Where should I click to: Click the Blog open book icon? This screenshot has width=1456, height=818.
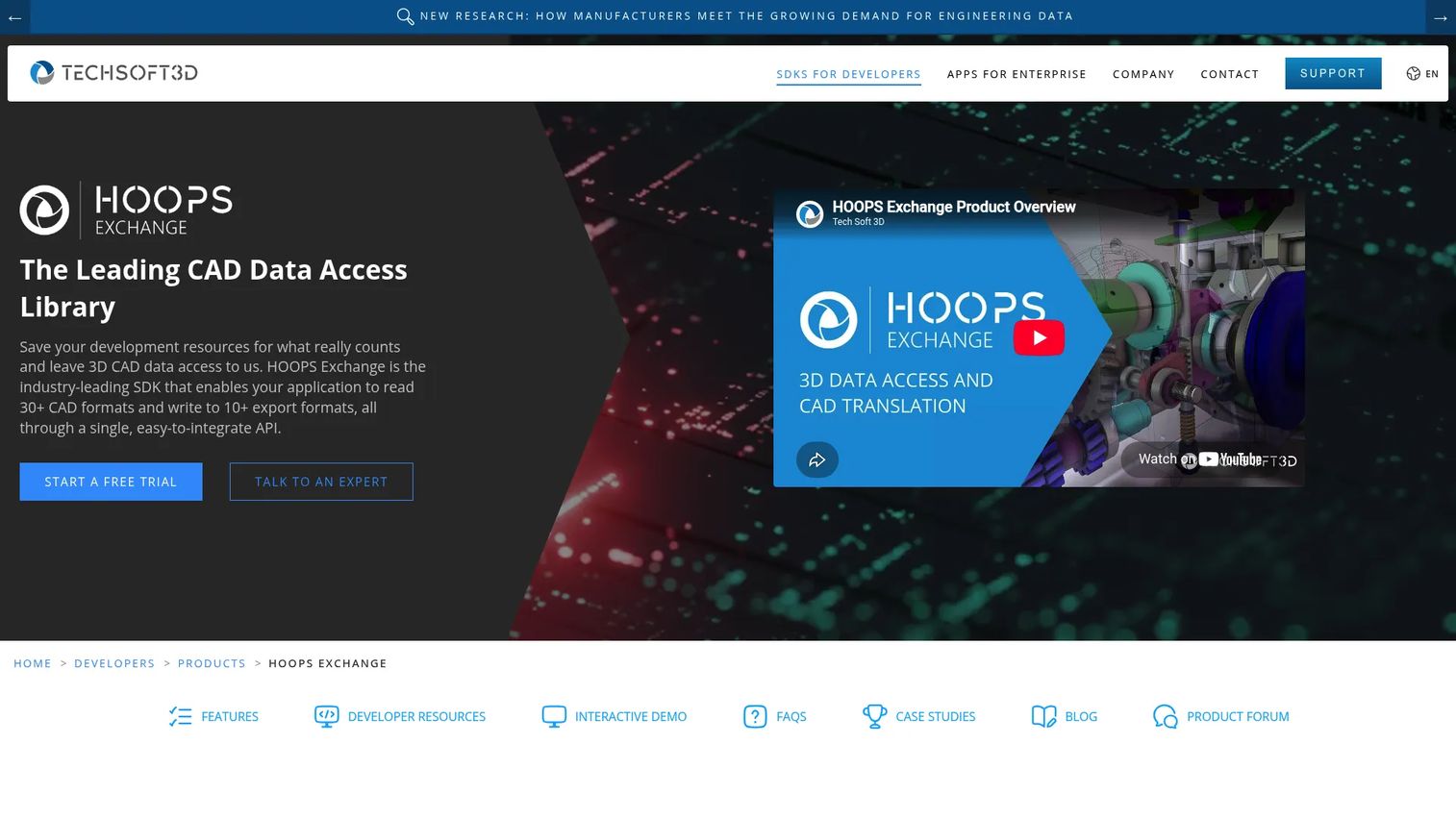[x=1043, y=716]
